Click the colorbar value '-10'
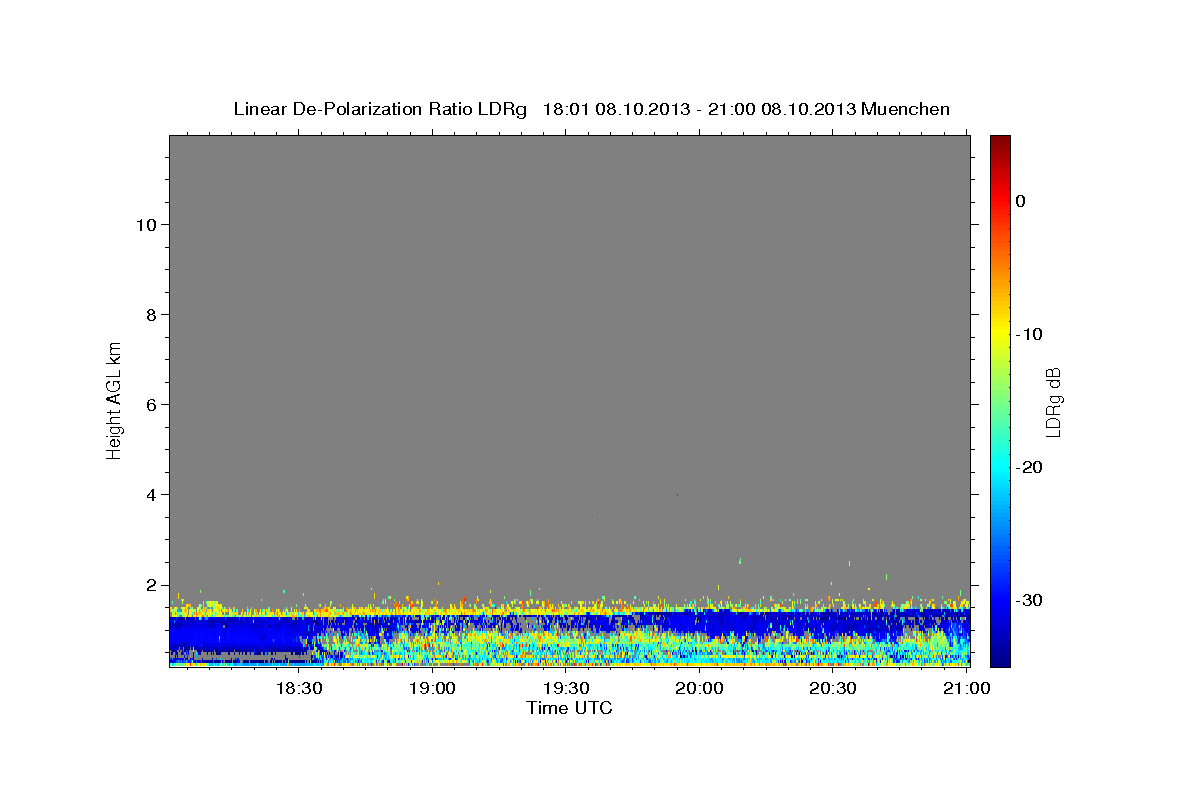The width and height of the screenshot is (1200, 800). click(x=1030, y=334)
